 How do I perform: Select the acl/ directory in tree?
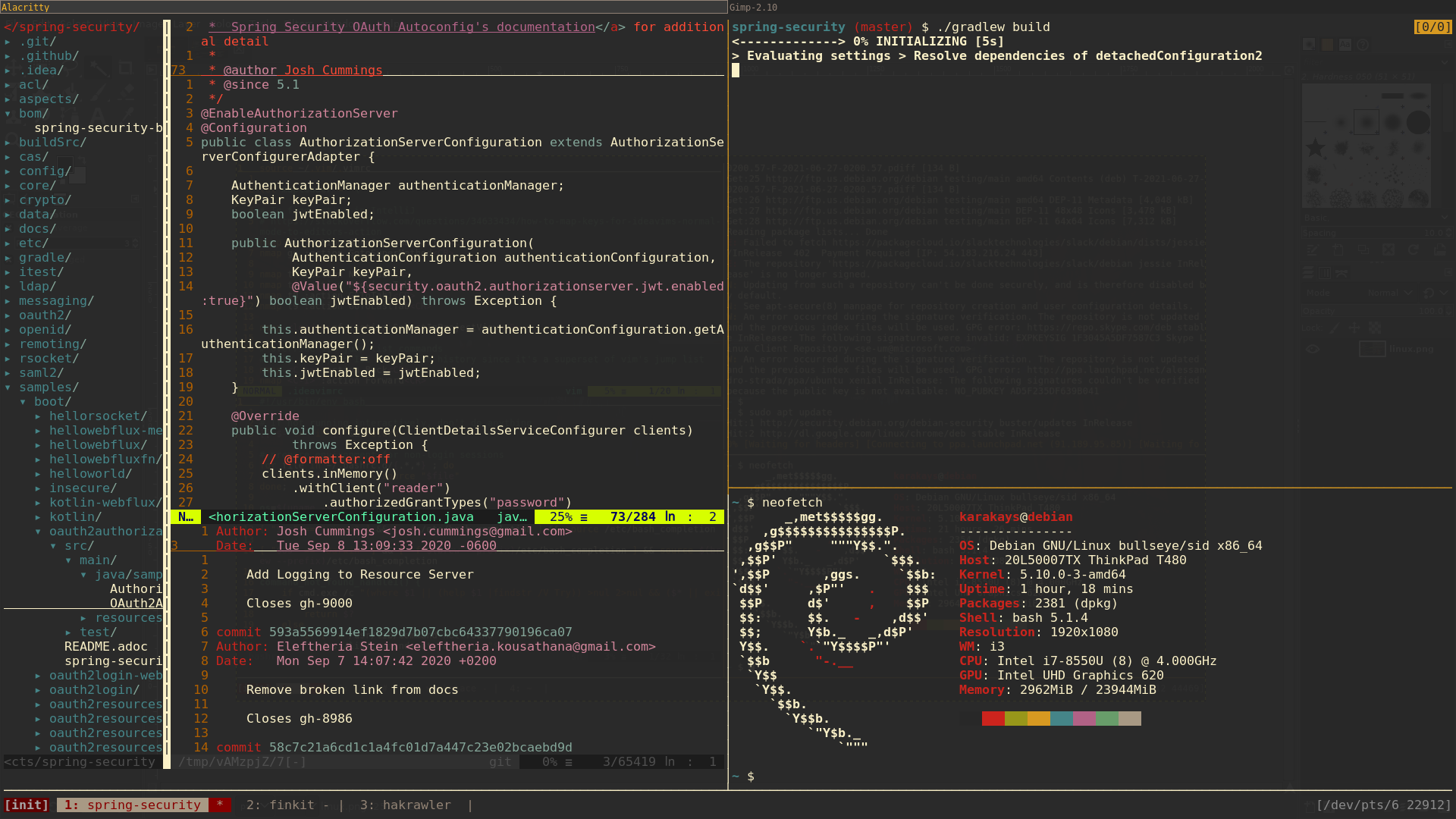coord(34,85)
